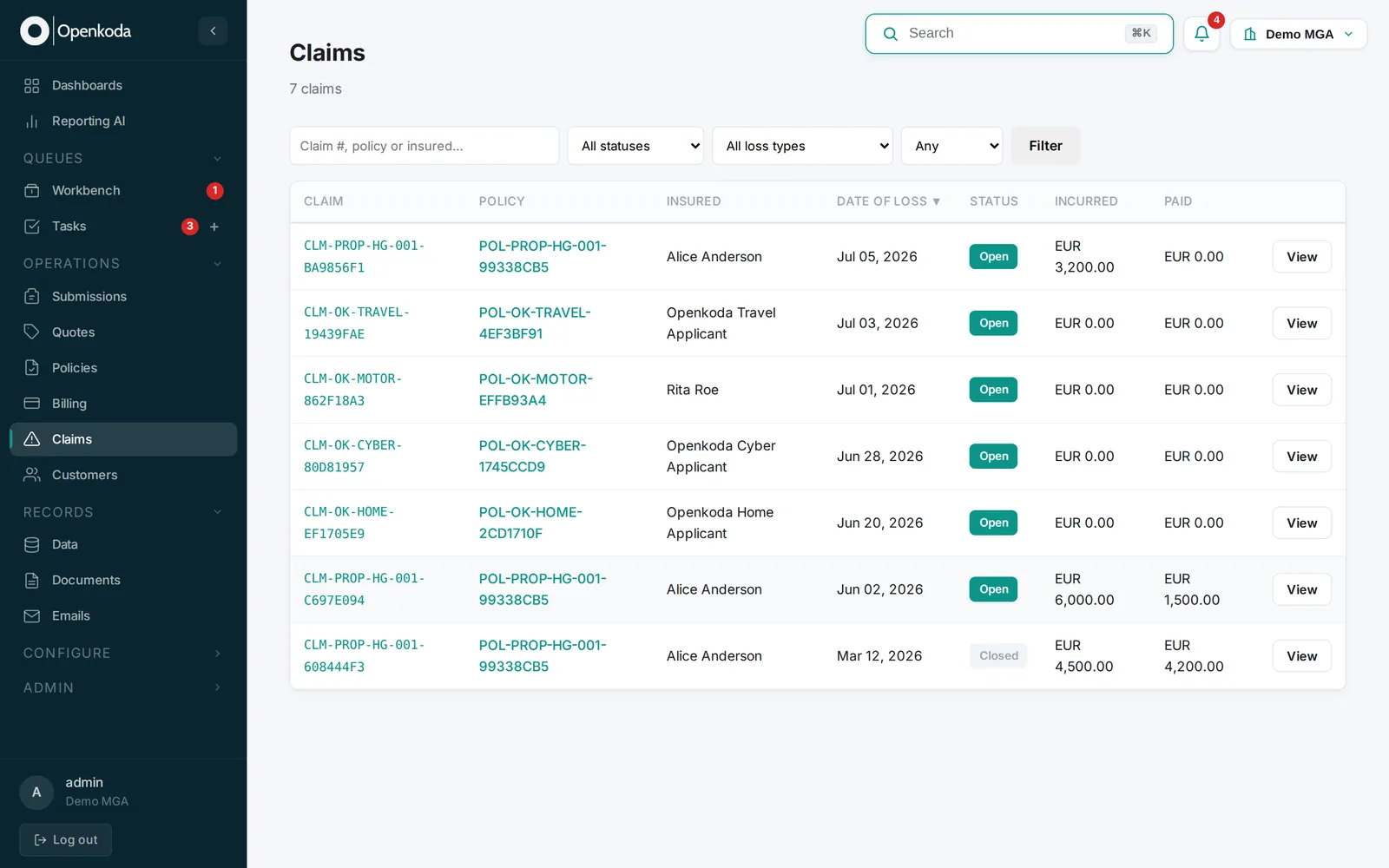Screen dimensions: 1389x868
Task: Go to Documents menu item
Action: (123, 581)
